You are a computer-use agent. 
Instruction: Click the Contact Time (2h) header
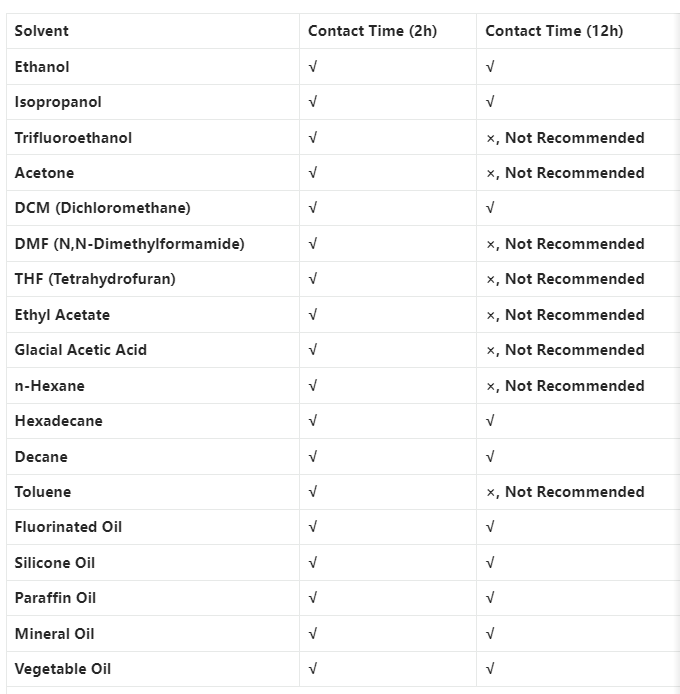pyautogui.click(x=372, y=31)
